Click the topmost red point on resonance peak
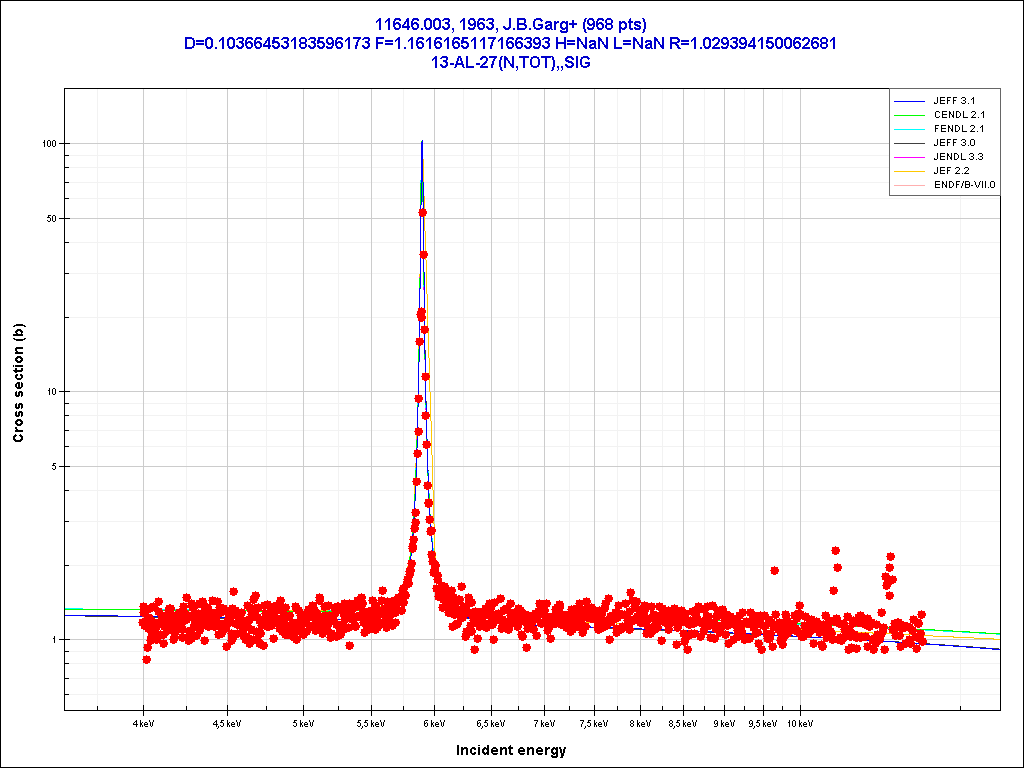The image size is (1024, 768). [x=423, y=212]
